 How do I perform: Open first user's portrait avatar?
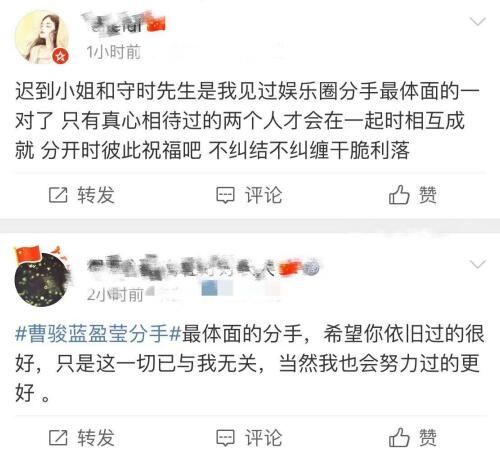point(42,37)
